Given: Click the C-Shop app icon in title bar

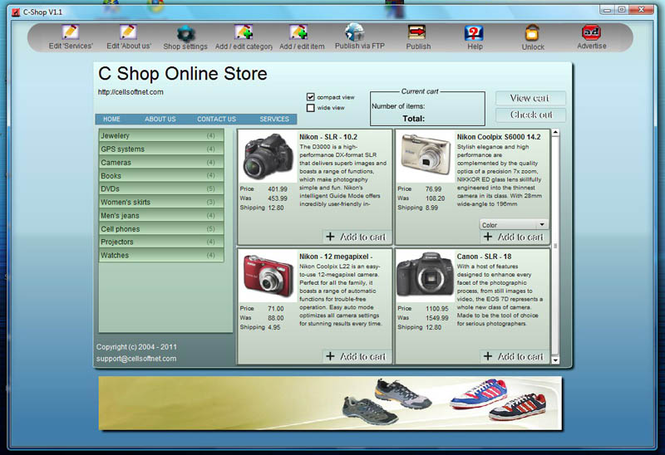Looking at the screenshot, I should coord(16,12).
